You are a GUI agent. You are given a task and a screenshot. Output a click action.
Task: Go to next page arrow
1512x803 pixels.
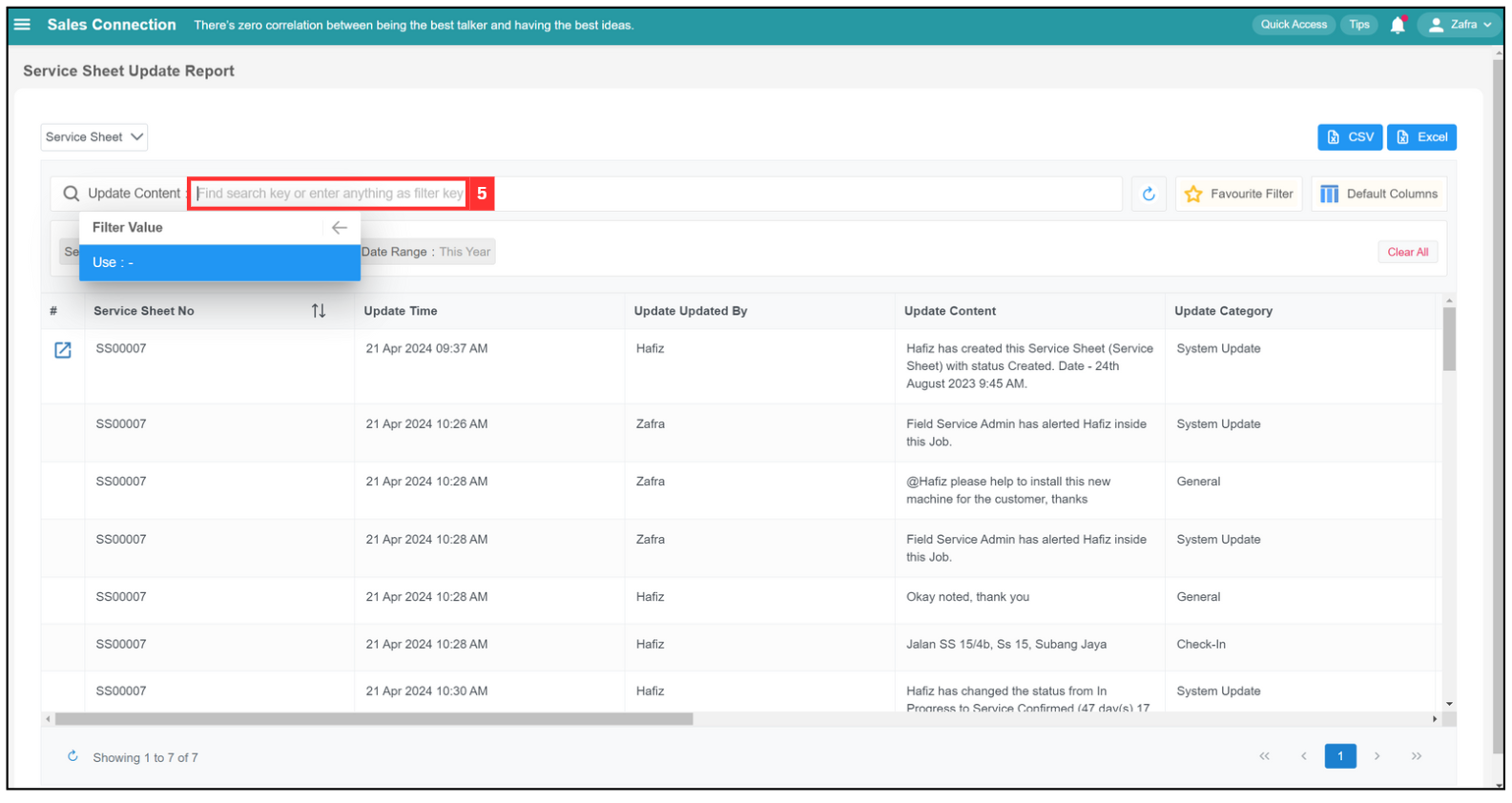[x=1377, y=756]
